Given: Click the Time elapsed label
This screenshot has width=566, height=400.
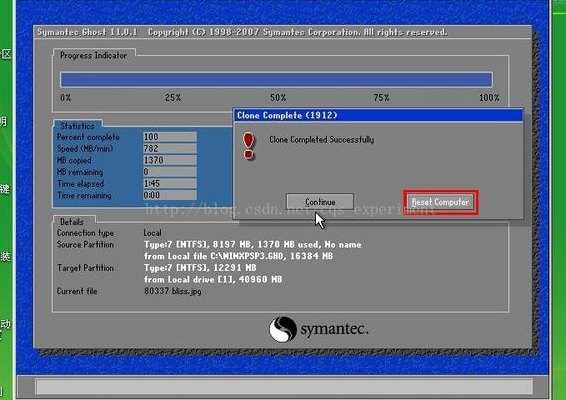Looking at the screenshot, I should tap(80, 184).
